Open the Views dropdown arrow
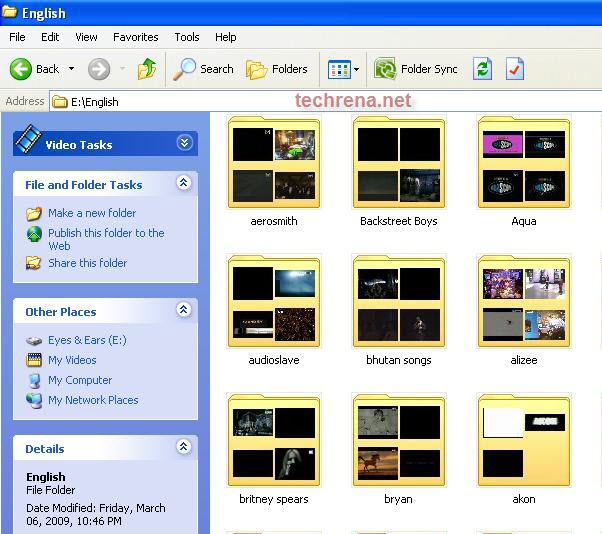This screenshot has width=602, height=534. point(356,69)
